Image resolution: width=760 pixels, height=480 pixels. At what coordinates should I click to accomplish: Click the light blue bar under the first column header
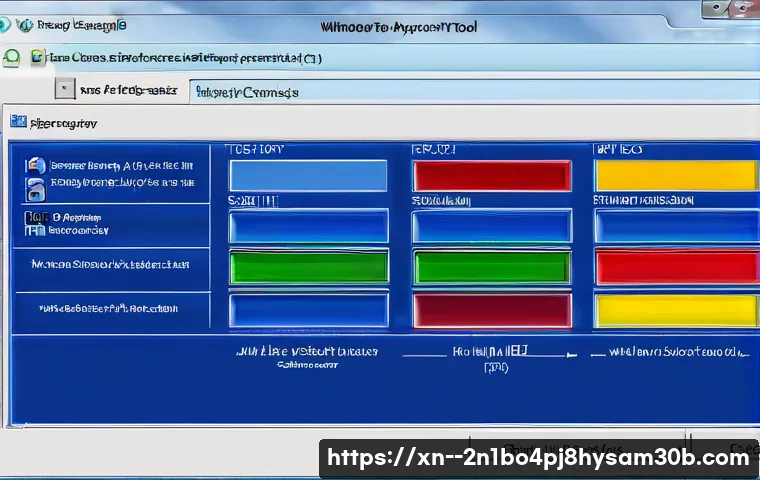[308, 176]
